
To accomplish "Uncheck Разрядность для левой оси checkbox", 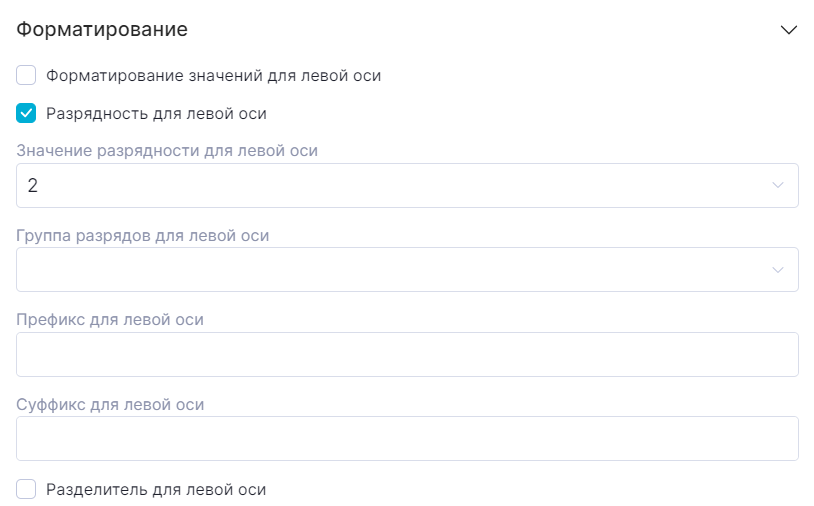I will [27, 113].
